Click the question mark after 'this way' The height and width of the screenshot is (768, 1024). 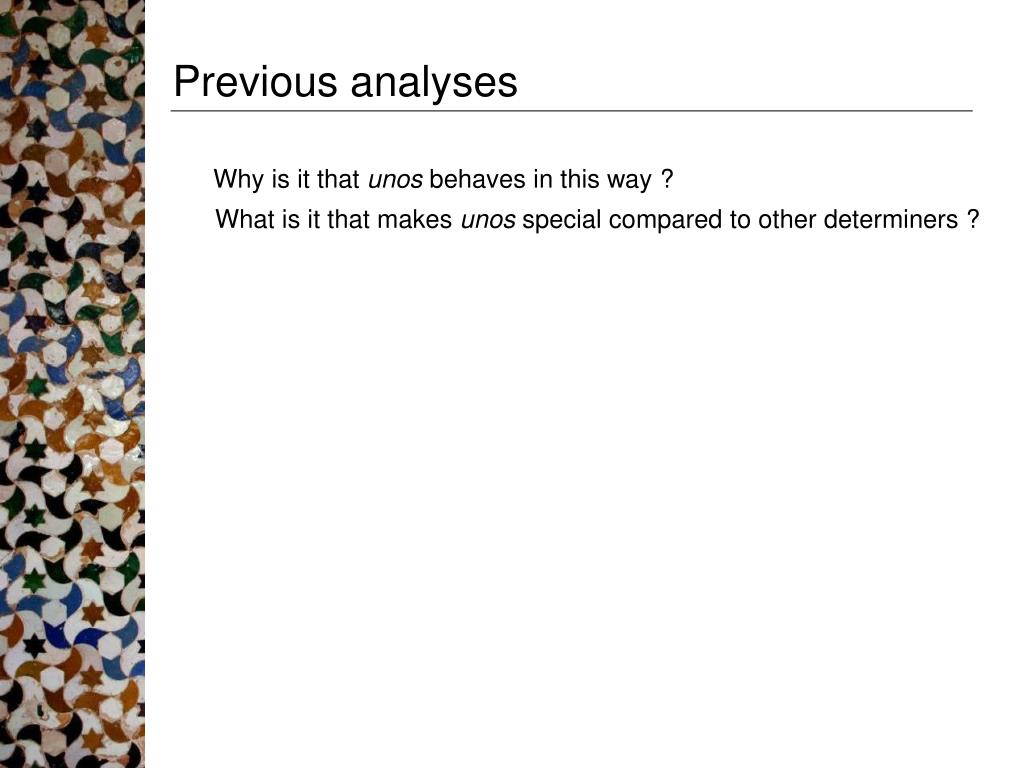(667, 179)
